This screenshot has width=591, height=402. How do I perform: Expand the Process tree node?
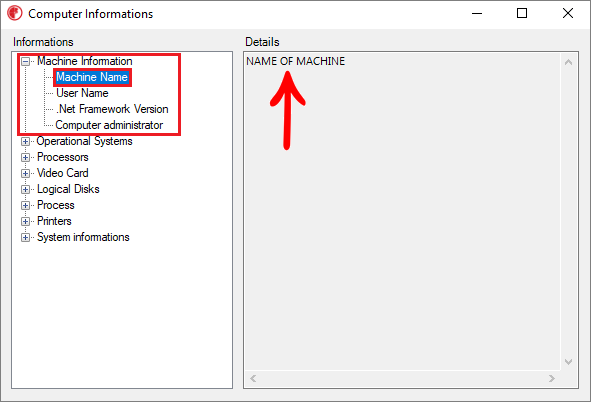25,206
